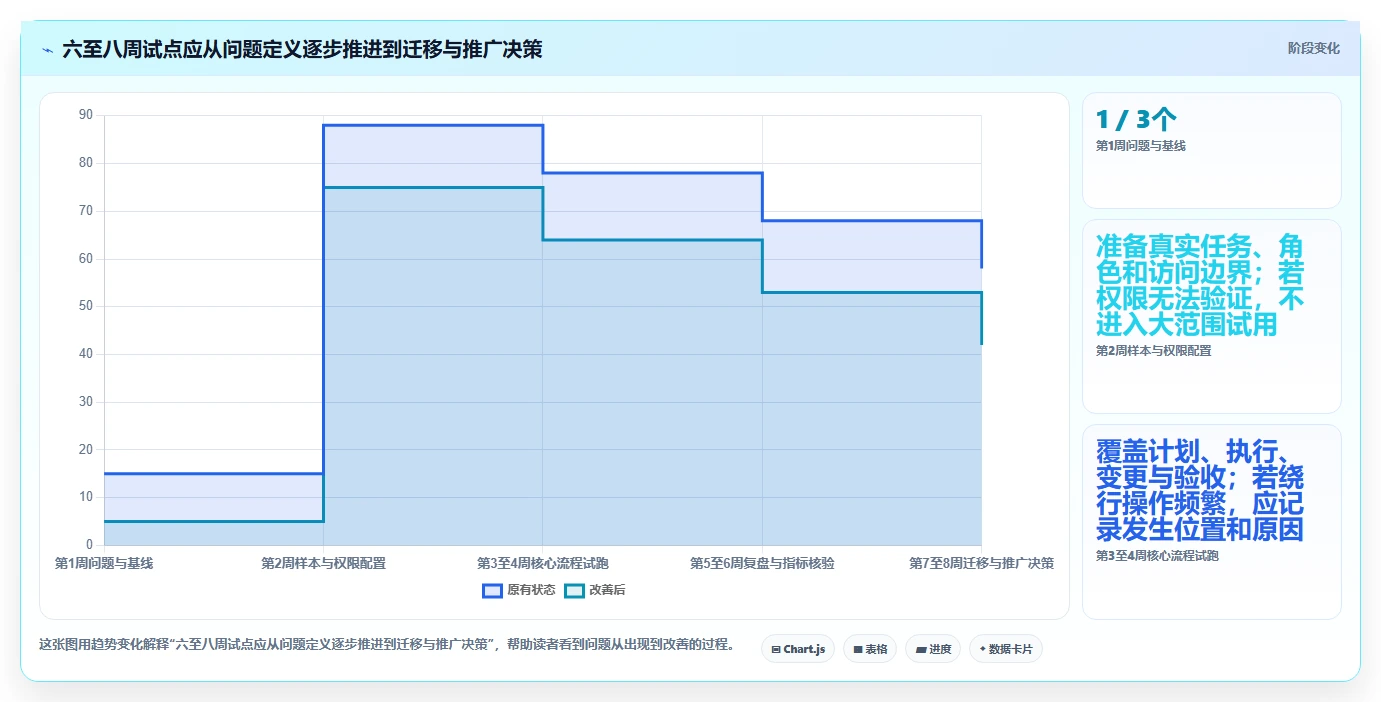1381x702 pixels.
Task: Click the card text 覆盖计划、执行、变更与验收
Action: click(1200, 490)
